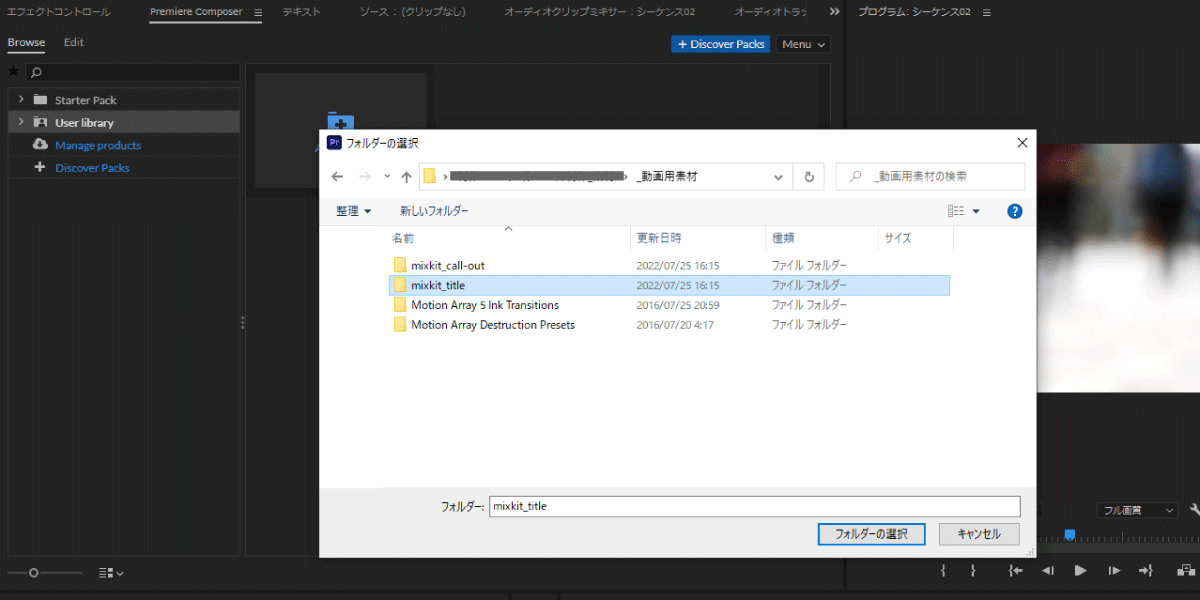Viewport: 1200px width, 600px height.
Task: Open Discover Packs link in sidebar
Action: coord(92,168)
